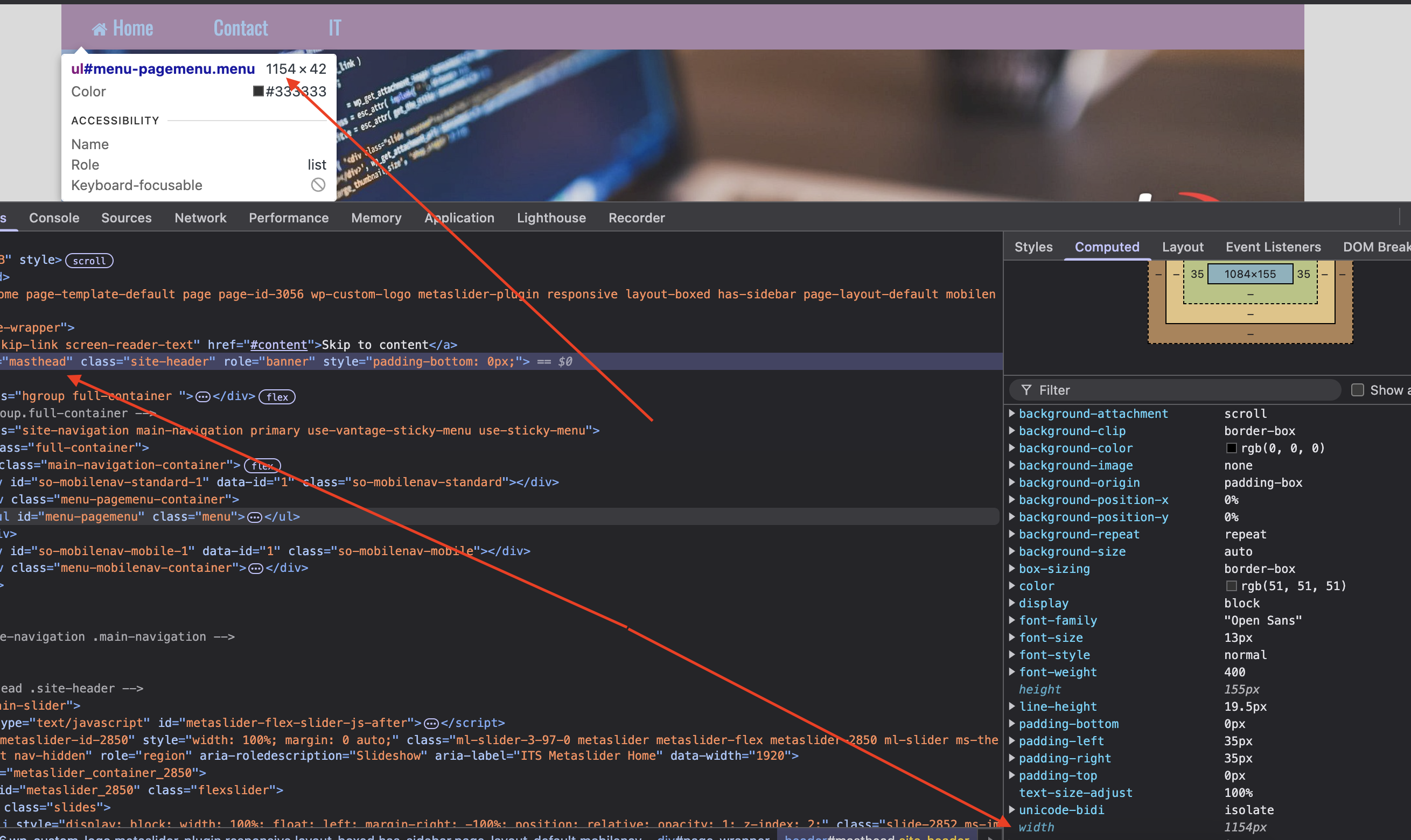Expand the background-size property

pos(1011,551)
